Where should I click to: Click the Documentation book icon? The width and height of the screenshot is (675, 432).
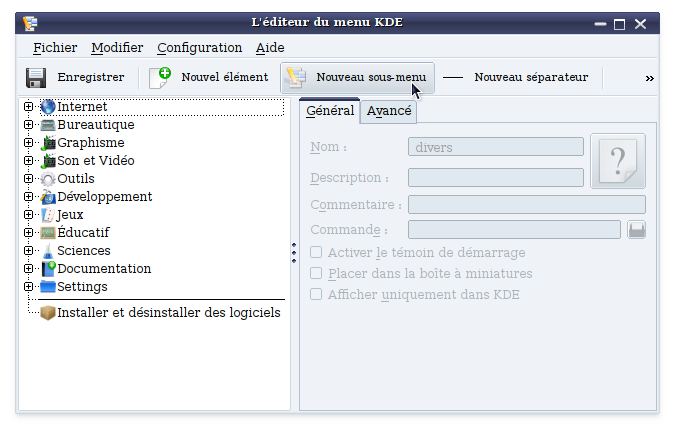[x=48, y=269]
